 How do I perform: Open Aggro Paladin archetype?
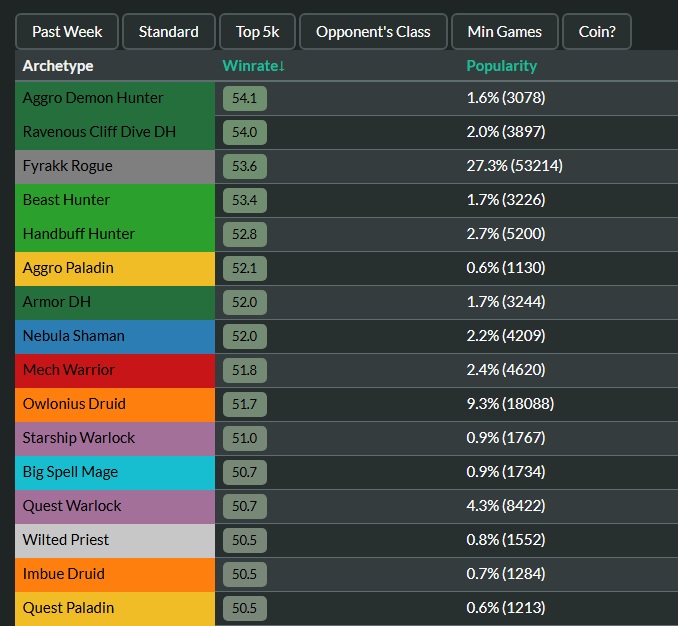point(115,268)
